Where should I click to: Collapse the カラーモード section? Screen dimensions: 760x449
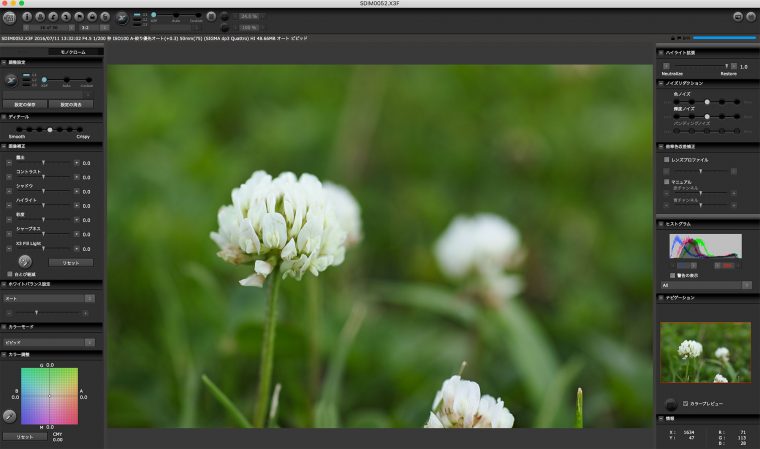[x=4, y=327]
